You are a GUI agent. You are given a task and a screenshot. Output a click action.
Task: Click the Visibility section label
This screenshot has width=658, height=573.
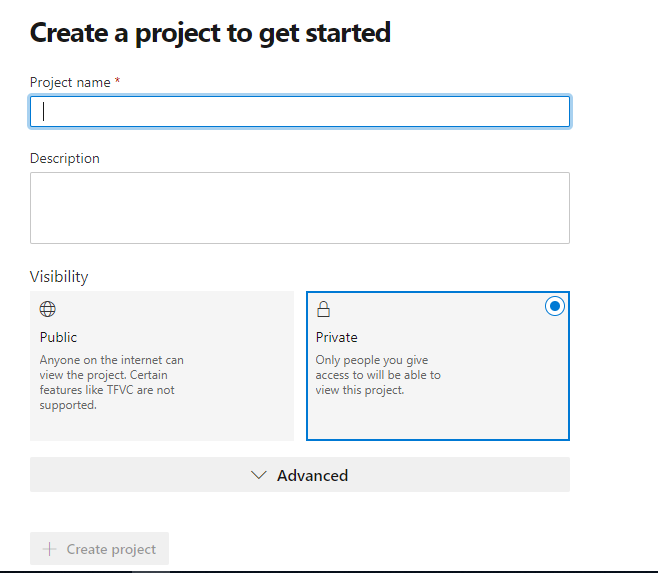click(59, 277)
